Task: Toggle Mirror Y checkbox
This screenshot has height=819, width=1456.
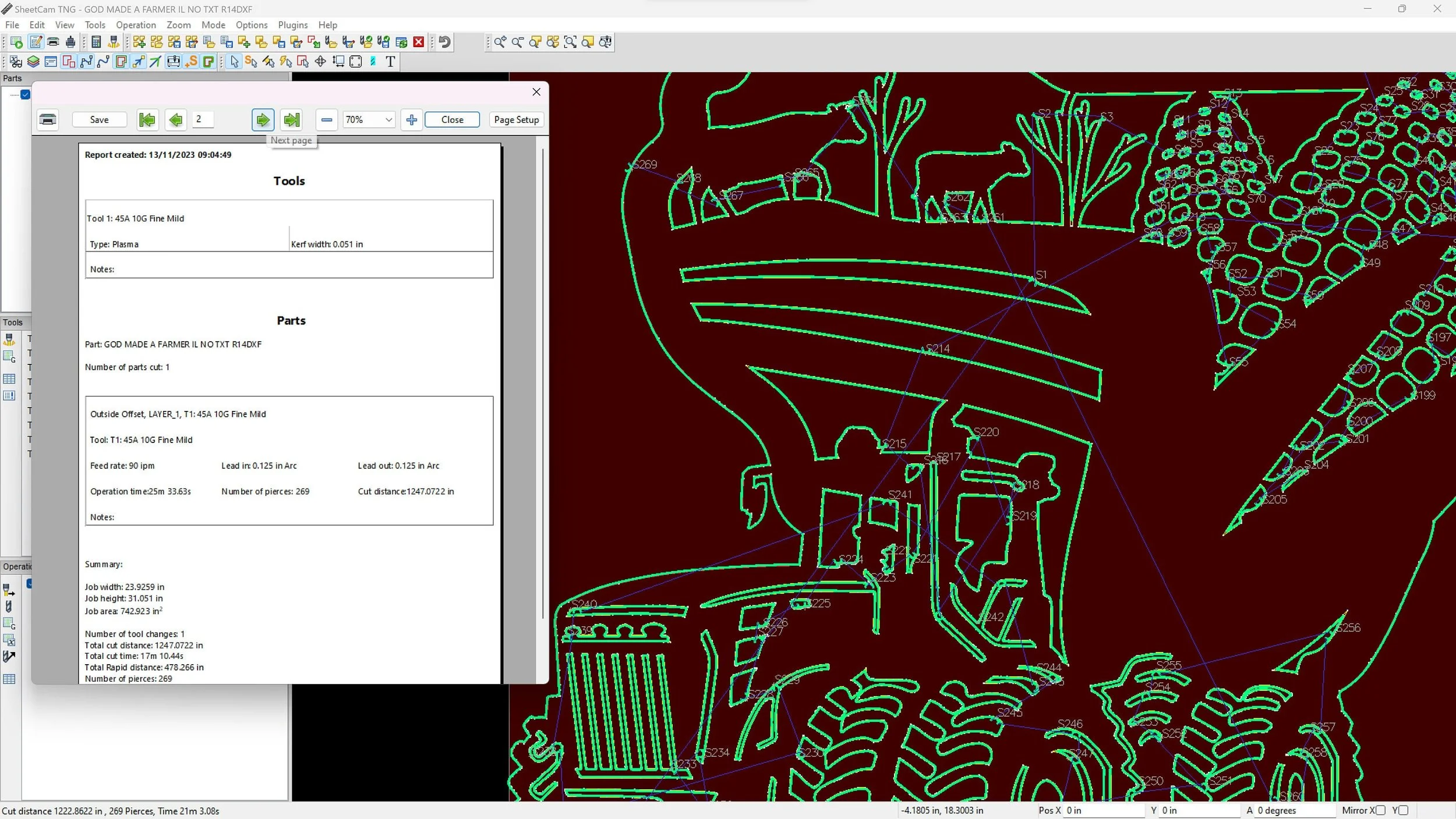Action: click(x=1403, y=810)
